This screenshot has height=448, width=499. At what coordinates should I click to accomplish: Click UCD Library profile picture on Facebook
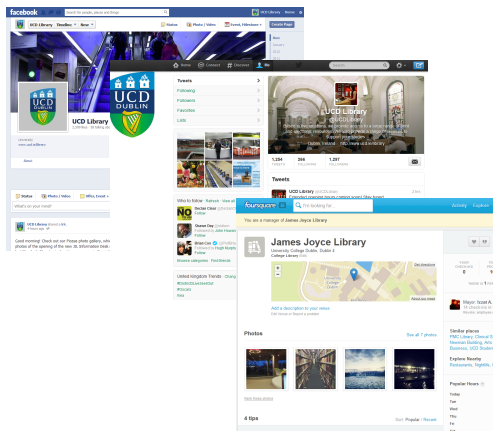(x=43, y=107)
